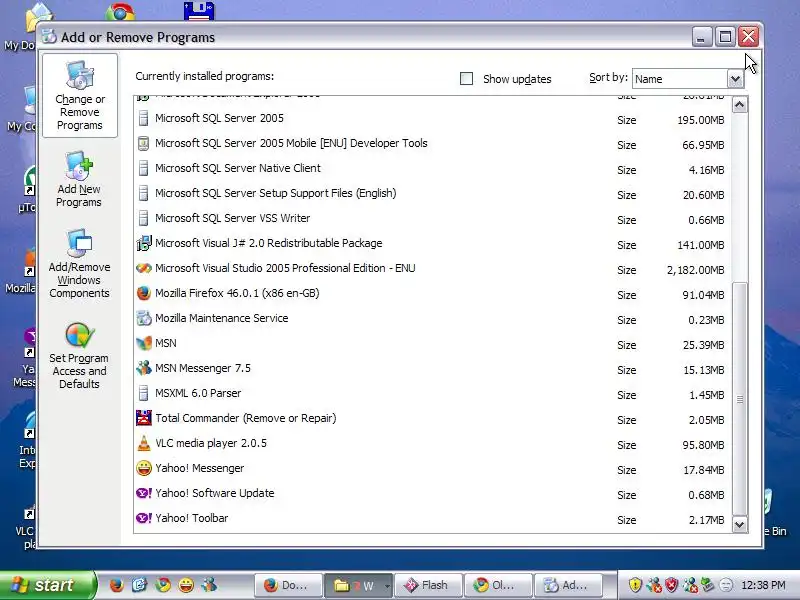Image resolution: width=800 pixels, height=600 pixels.
Task: Click yellow security shield tray icon
Action: click(x=635, y=585)
